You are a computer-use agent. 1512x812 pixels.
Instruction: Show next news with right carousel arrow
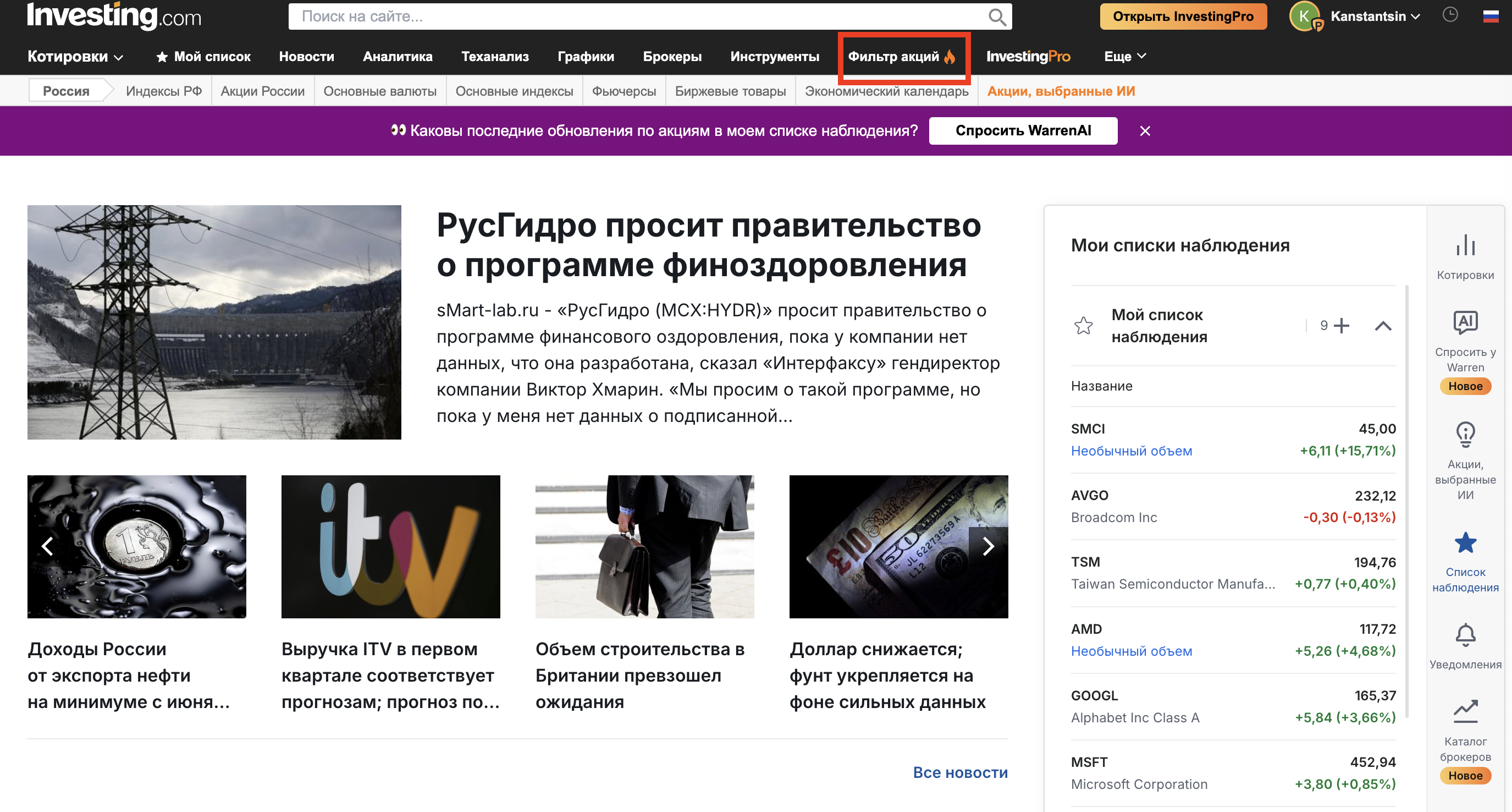click(x=989, y=546)
